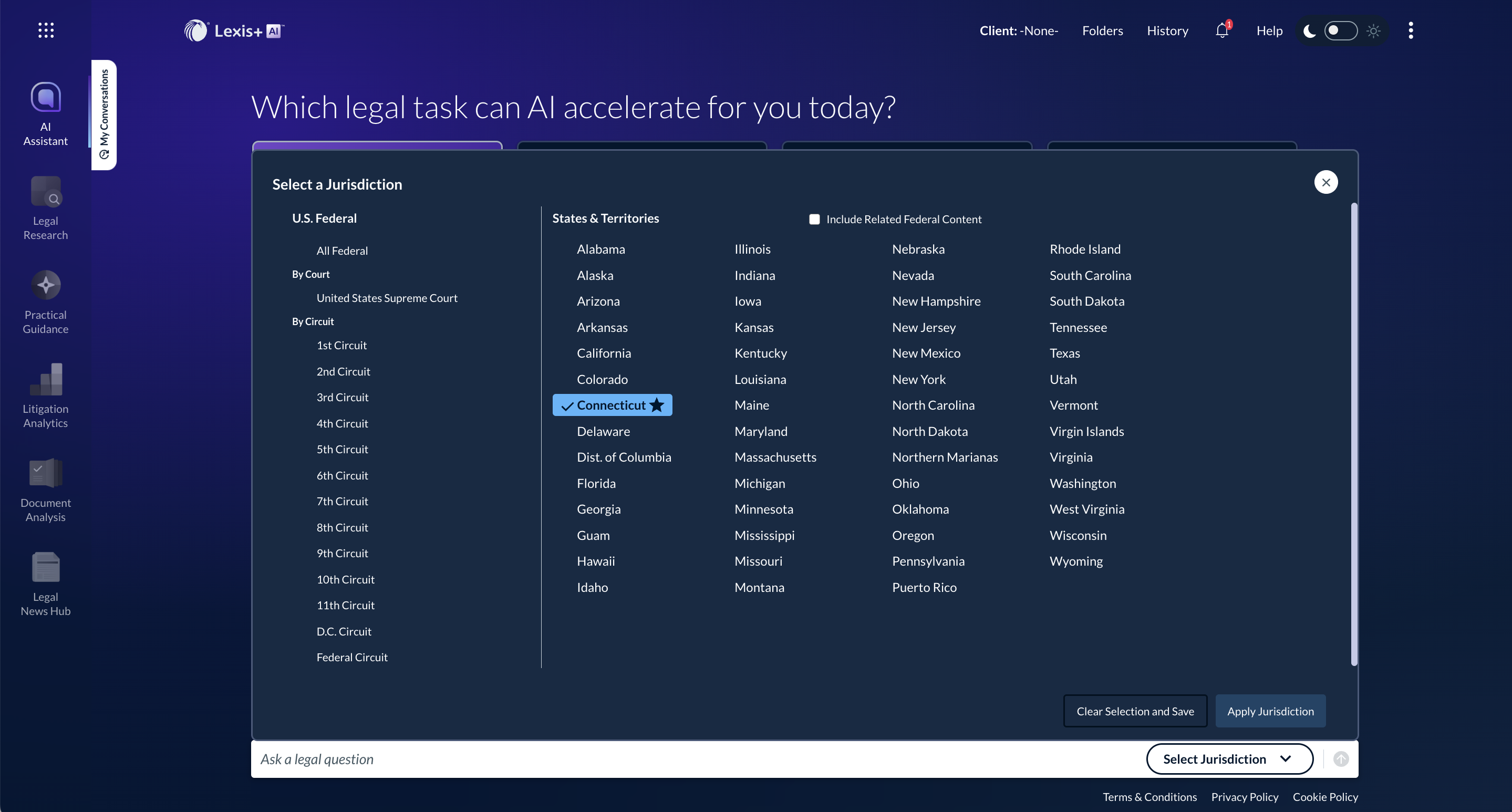Expand the My Conversations side panel
The width and height of the screenshot is (1512, 812).
(x=104, y=114)
